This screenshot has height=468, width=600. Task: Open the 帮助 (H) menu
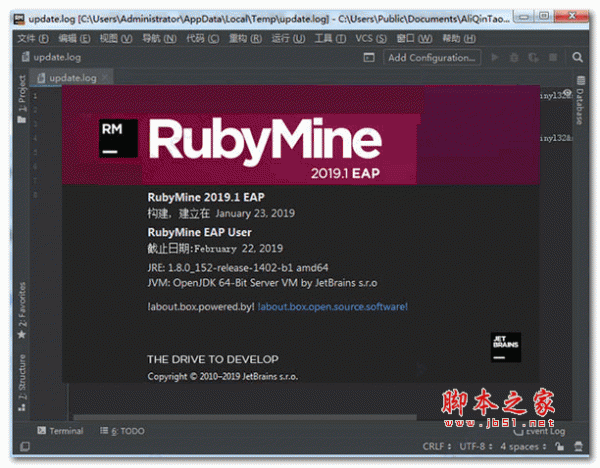coord(459,39)
